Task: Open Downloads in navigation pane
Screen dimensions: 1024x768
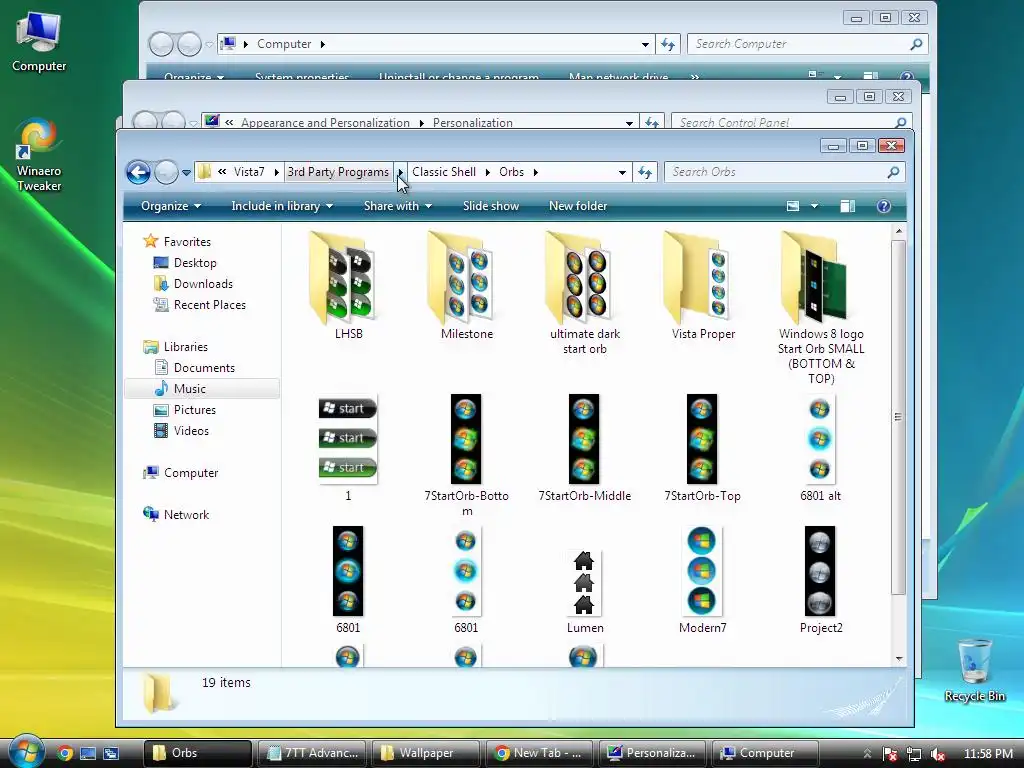Action: click(203, 283)
